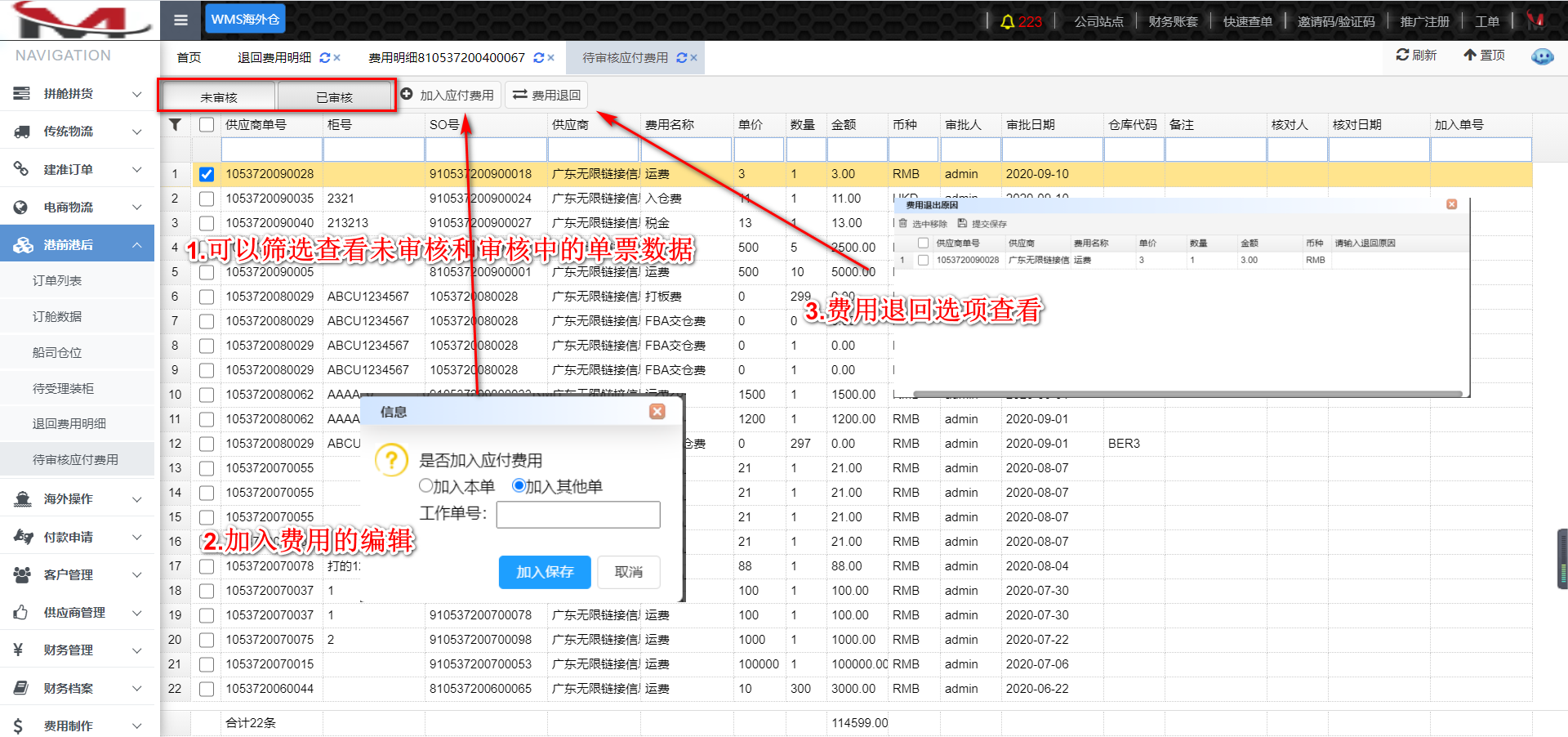The height and width of the screenshot is (737, 1568).
Task: Expand the 财务管理 navigation menu
Action: (78, 650)
